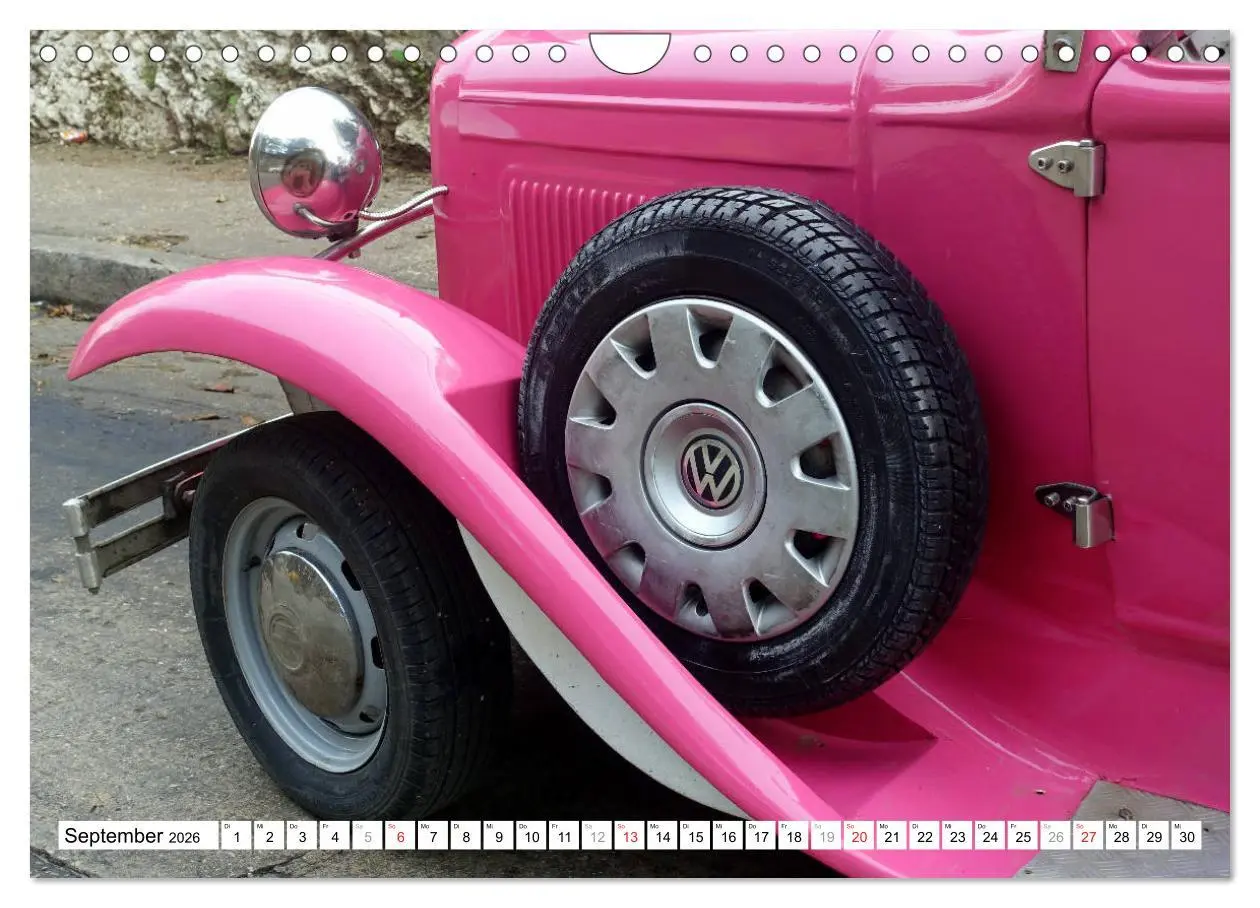1260x908 pixels.
Task: Select red Sunday date 6
Action: [x=400, y=836]
